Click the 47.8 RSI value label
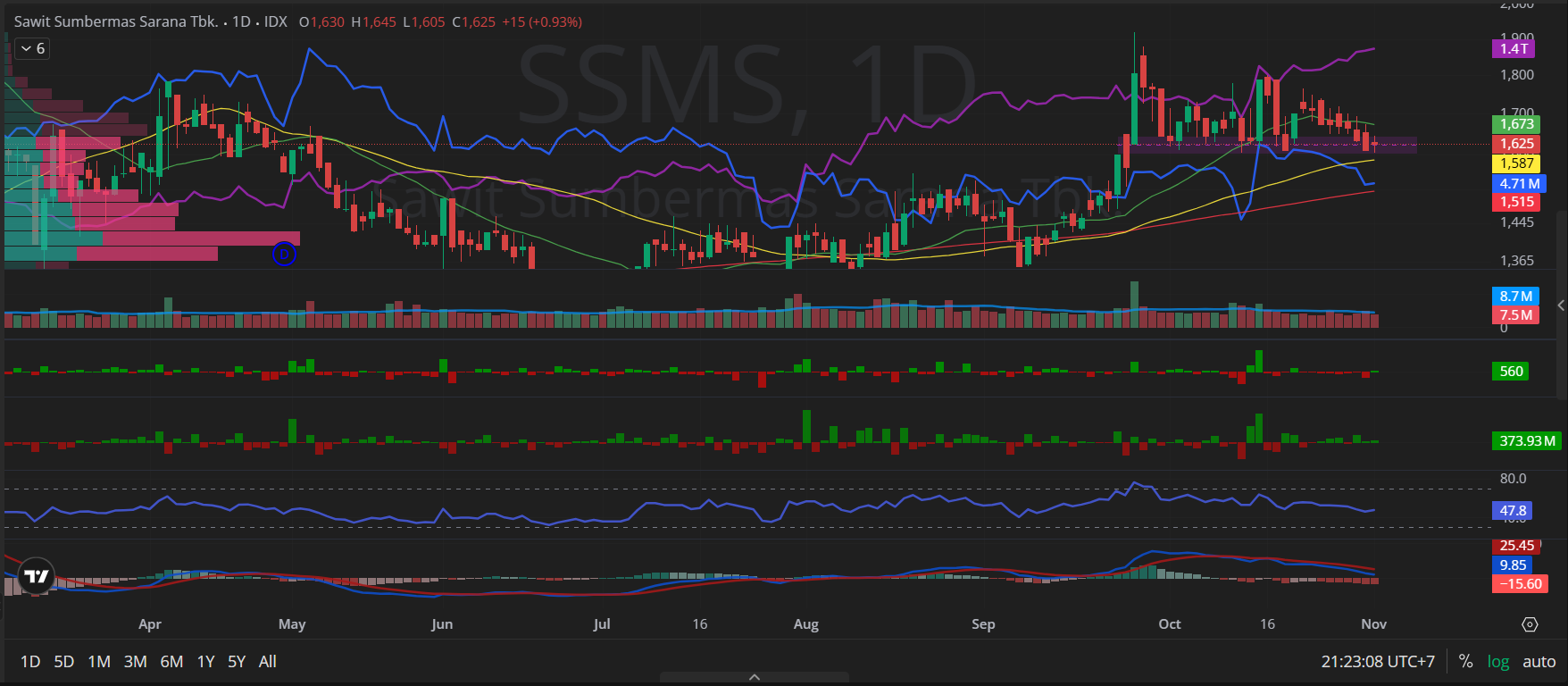 [1512, 511]
